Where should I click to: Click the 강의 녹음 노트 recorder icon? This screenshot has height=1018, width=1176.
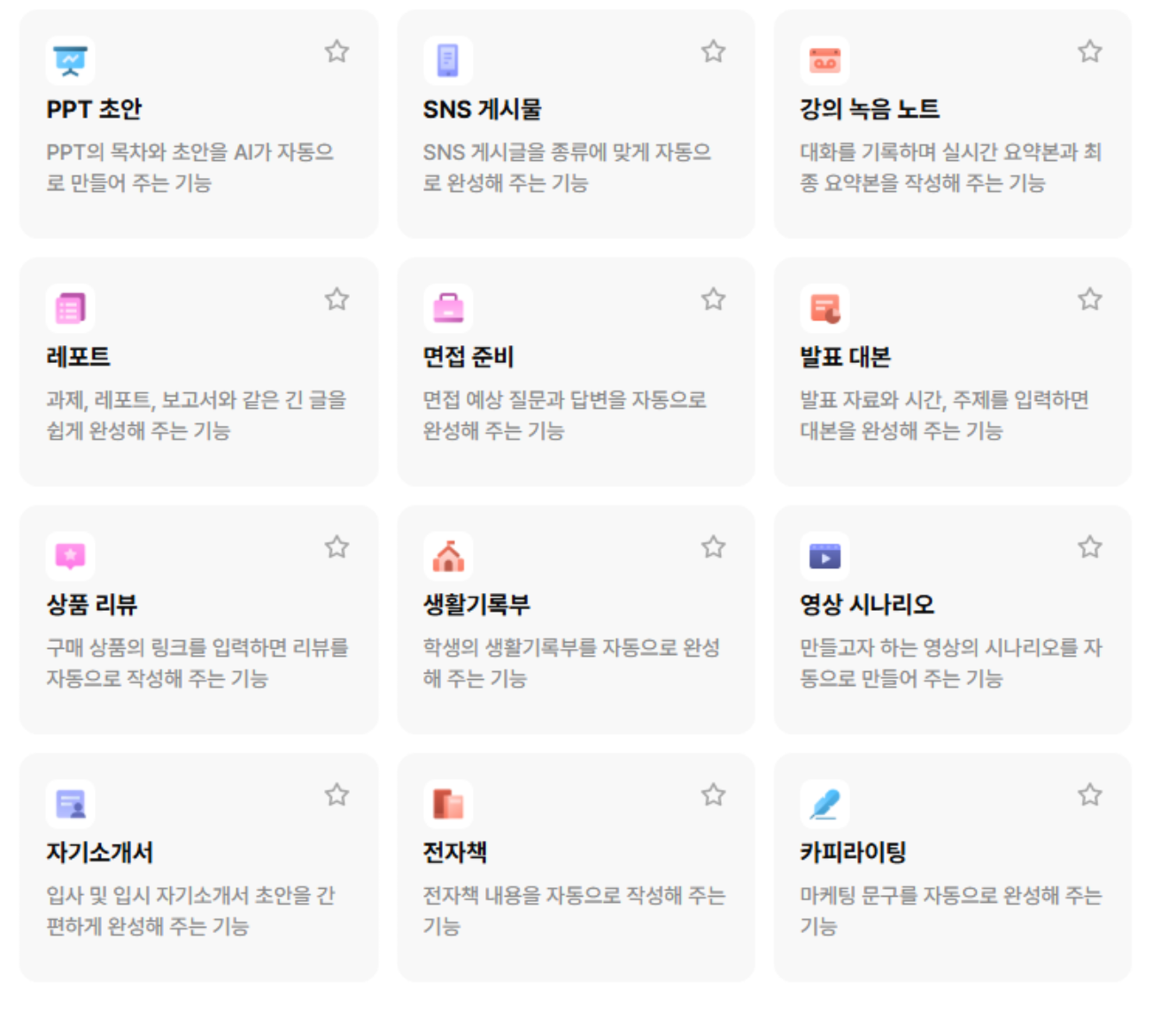[824, 60]
